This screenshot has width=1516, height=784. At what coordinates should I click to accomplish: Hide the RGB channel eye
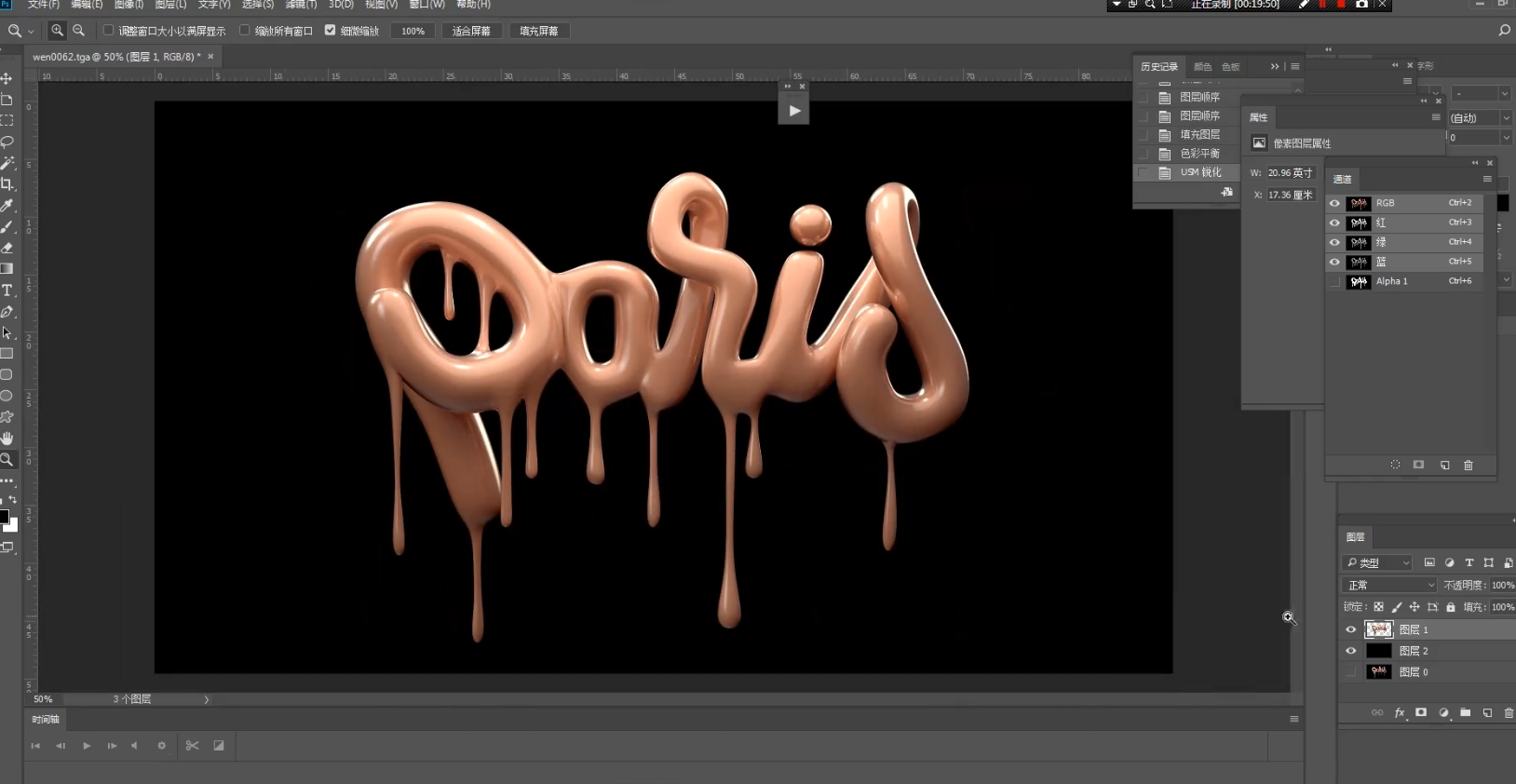[x=1335, y=203]
